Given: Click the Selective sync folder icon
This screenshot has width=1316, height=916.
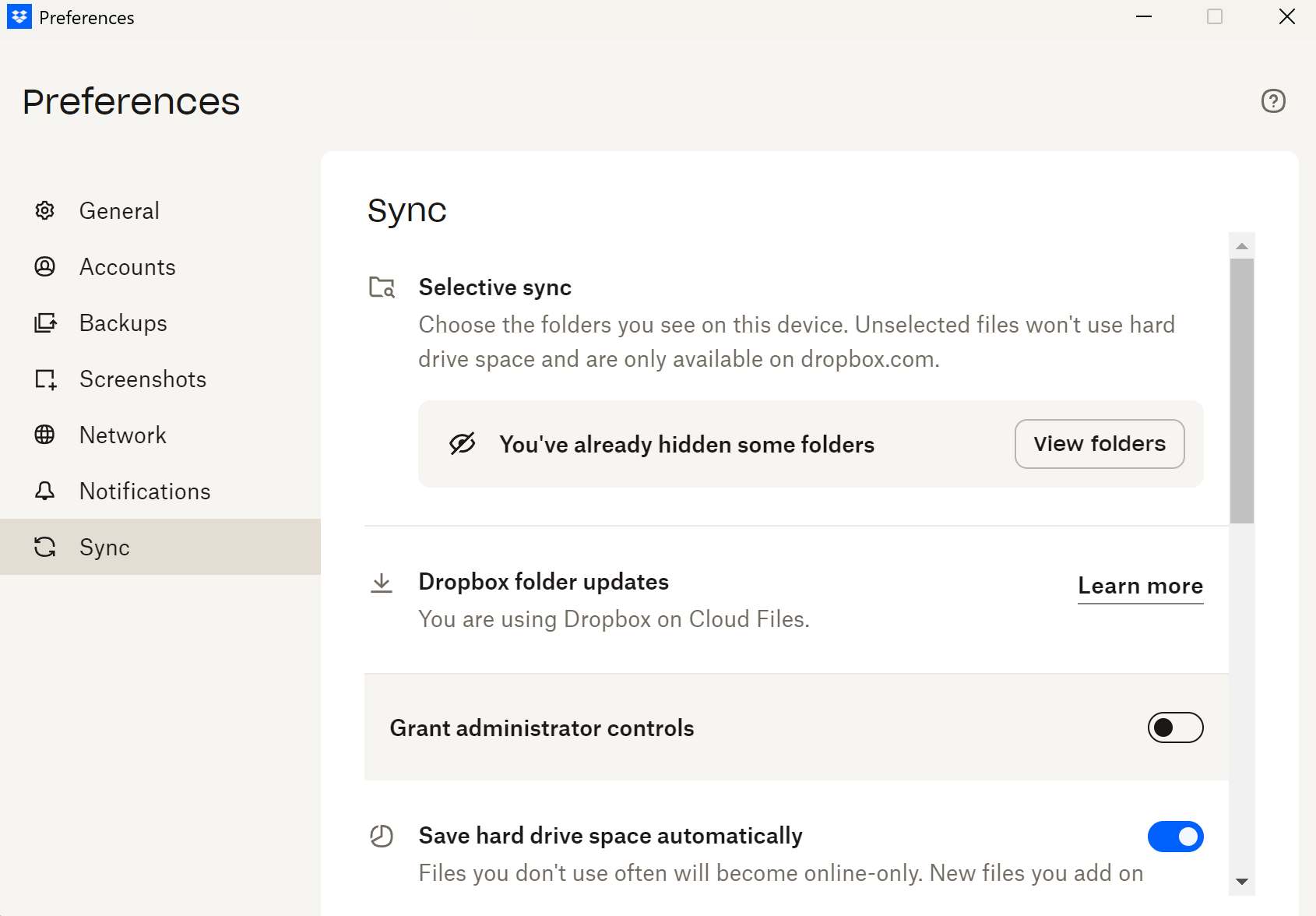Looking at the screenshot, I should 382,287.
